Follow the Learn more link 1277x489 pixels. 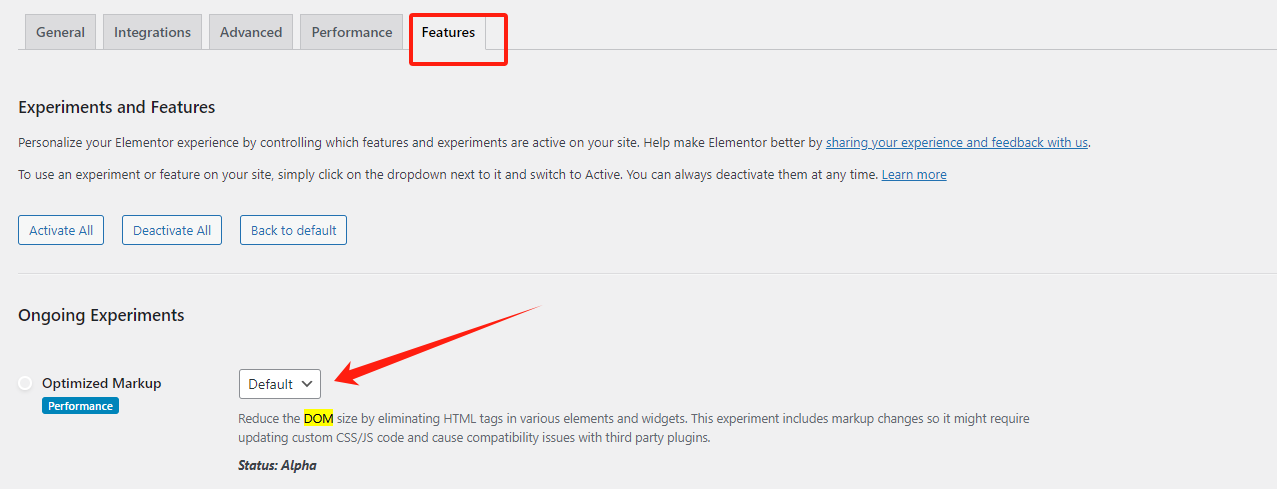914,175
